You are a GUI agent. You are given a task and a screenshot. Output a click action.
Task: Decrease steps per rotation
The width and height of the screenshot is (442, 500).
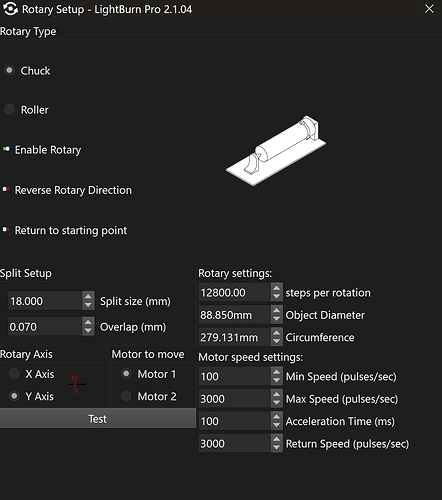[x=276, y=297]
